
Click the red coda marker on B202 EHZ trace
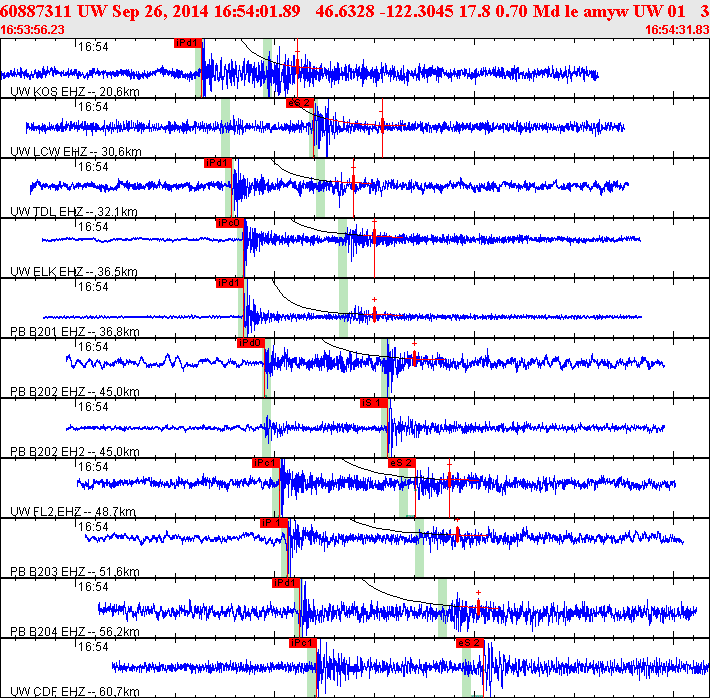414,359
